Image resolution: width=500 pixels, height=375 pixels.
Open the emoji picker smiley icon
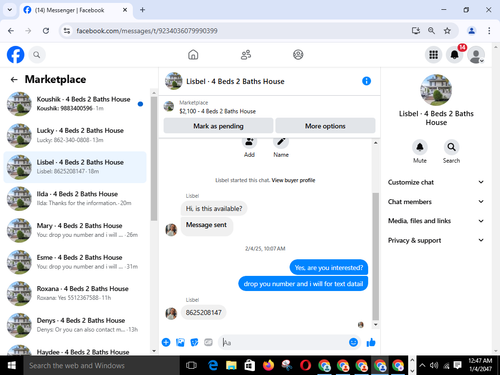[x=353, y=342]
